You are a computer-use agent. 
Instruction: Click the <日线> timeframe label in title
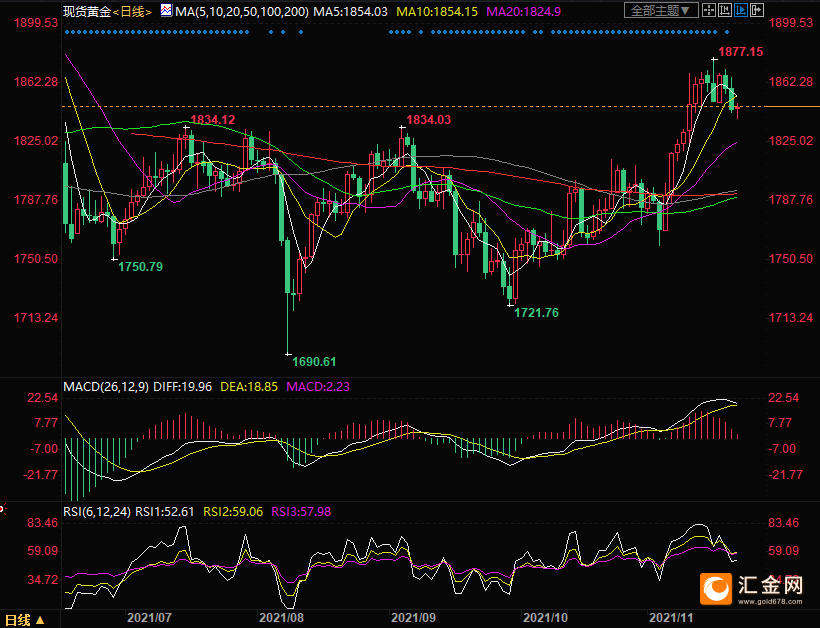click(x=132, y=11)
